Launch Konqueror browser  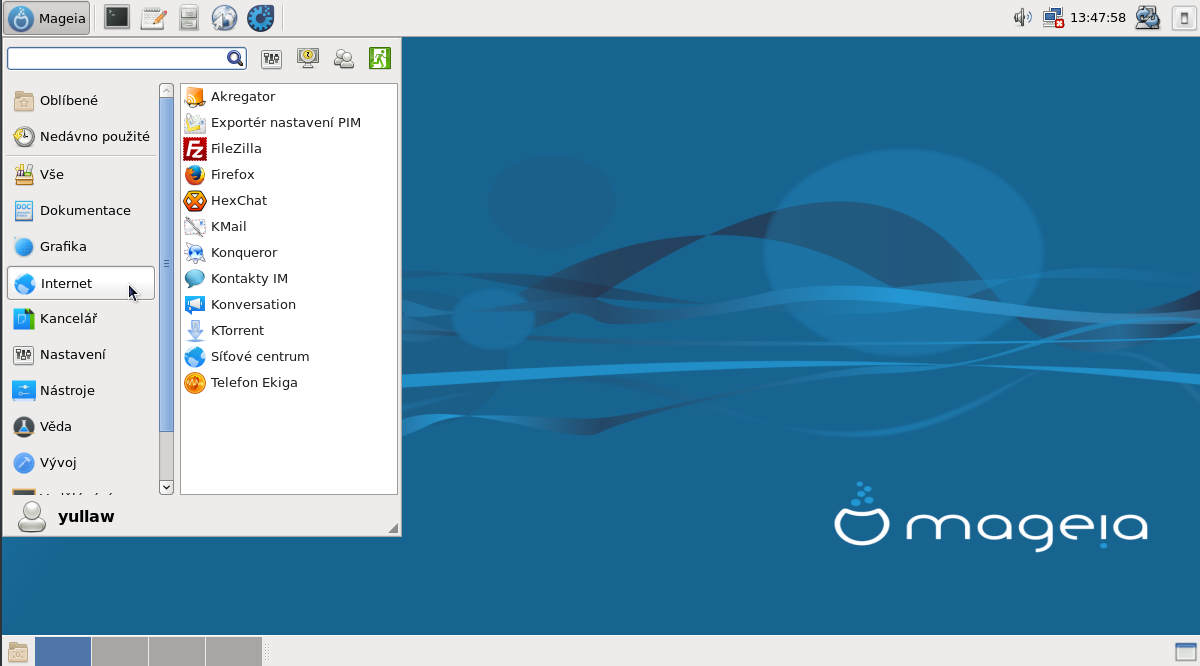coord(289,252)
